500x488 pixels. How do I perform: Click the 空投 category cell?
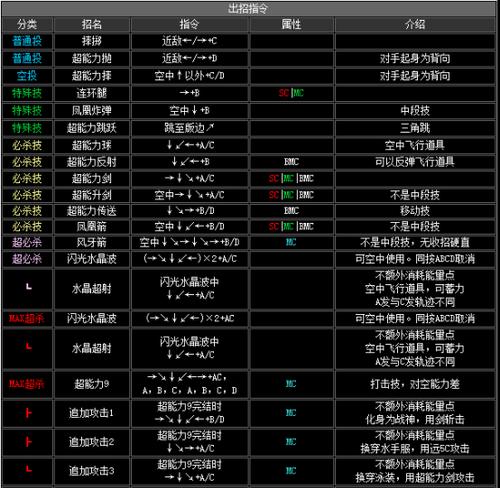(x=27, y=76)
